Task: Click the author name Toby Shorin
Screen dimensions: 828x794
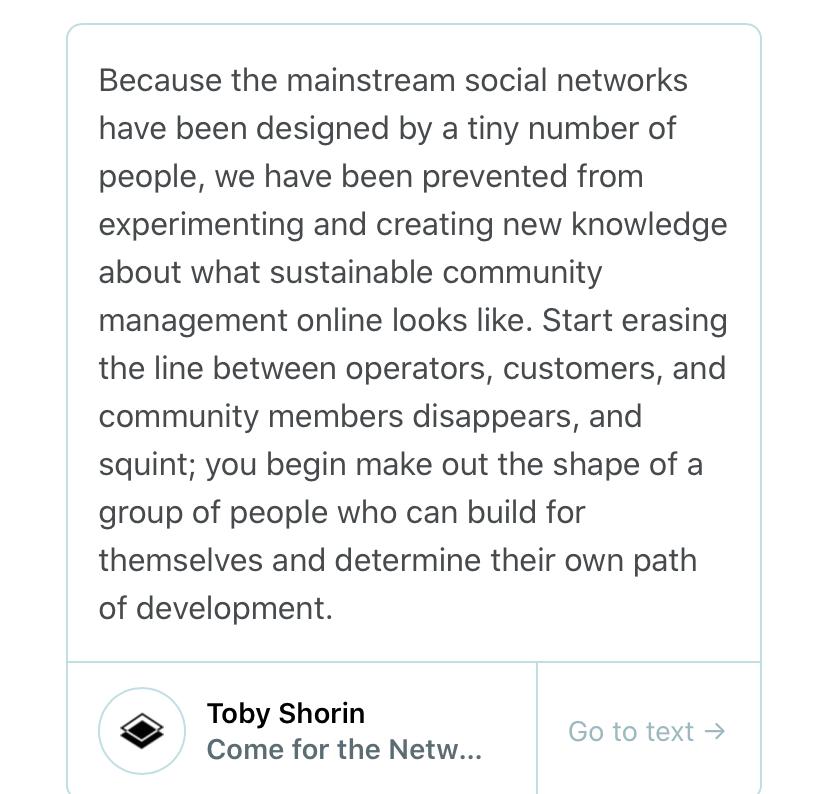Action: (x=286, y=713)
